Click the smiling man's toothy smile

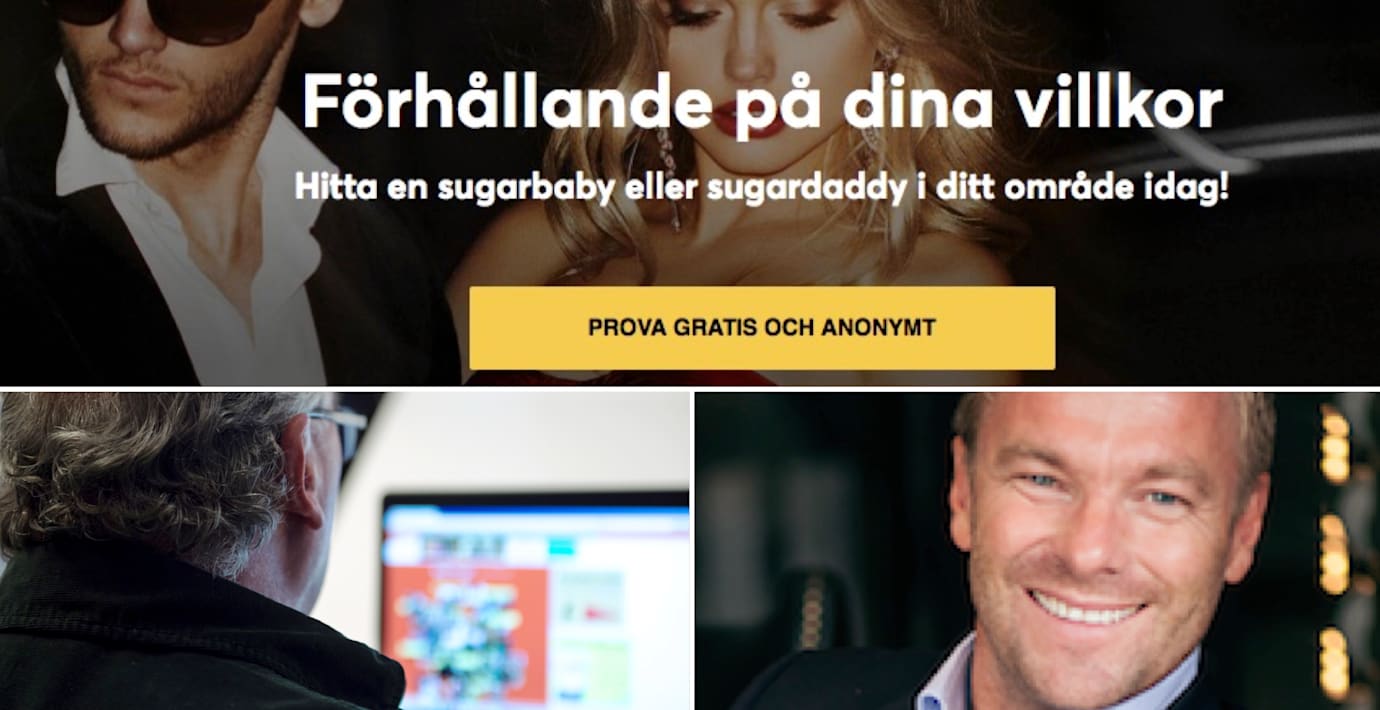1088,606
